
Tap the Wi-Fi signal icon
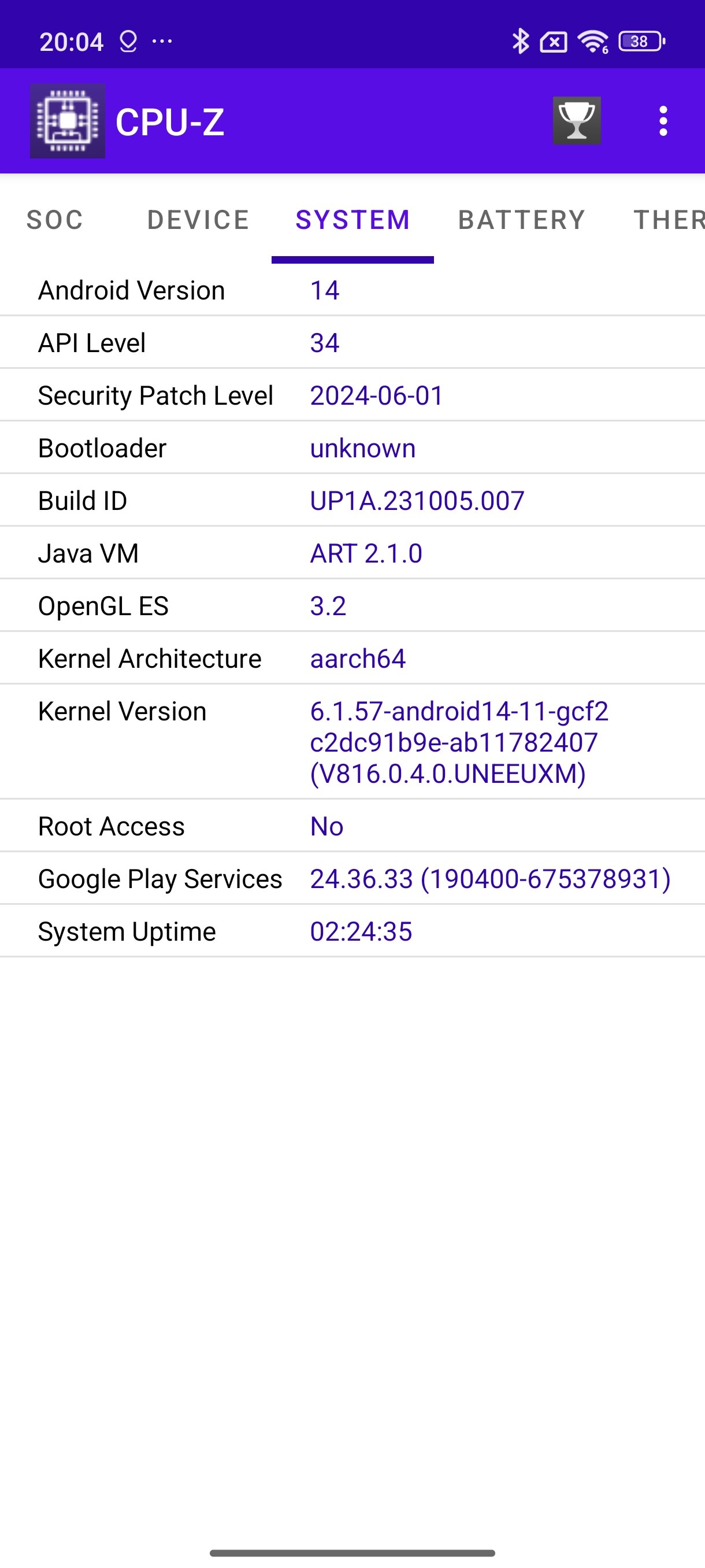point(593,42)
